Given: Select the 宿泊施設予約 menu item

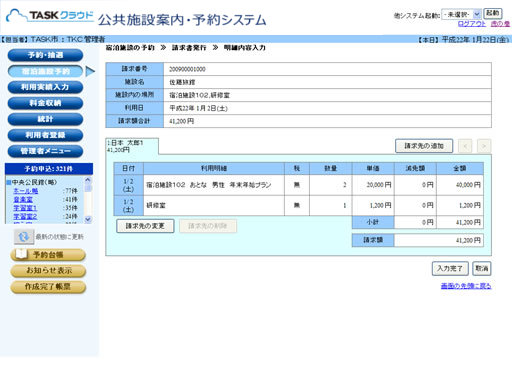Looking at the screenshot, I should pyautogui.click(x=45, y=71).
